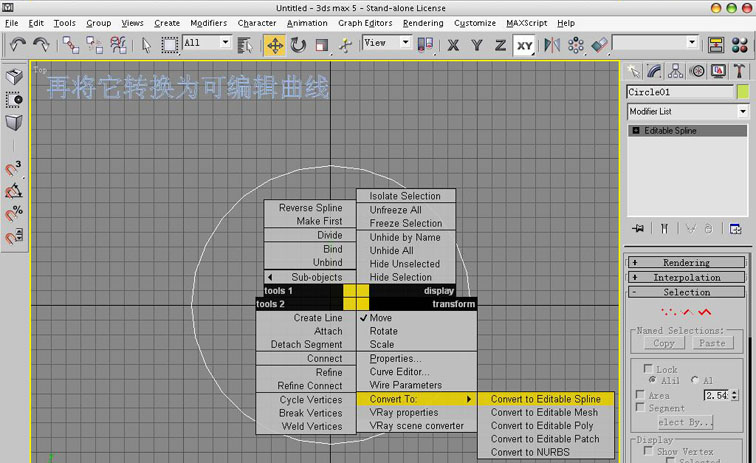Image resolution: width=756 pixels, height=463 pixels.
Task: Click the Mirror Selected Objects icon
Action: coord(552,45)
